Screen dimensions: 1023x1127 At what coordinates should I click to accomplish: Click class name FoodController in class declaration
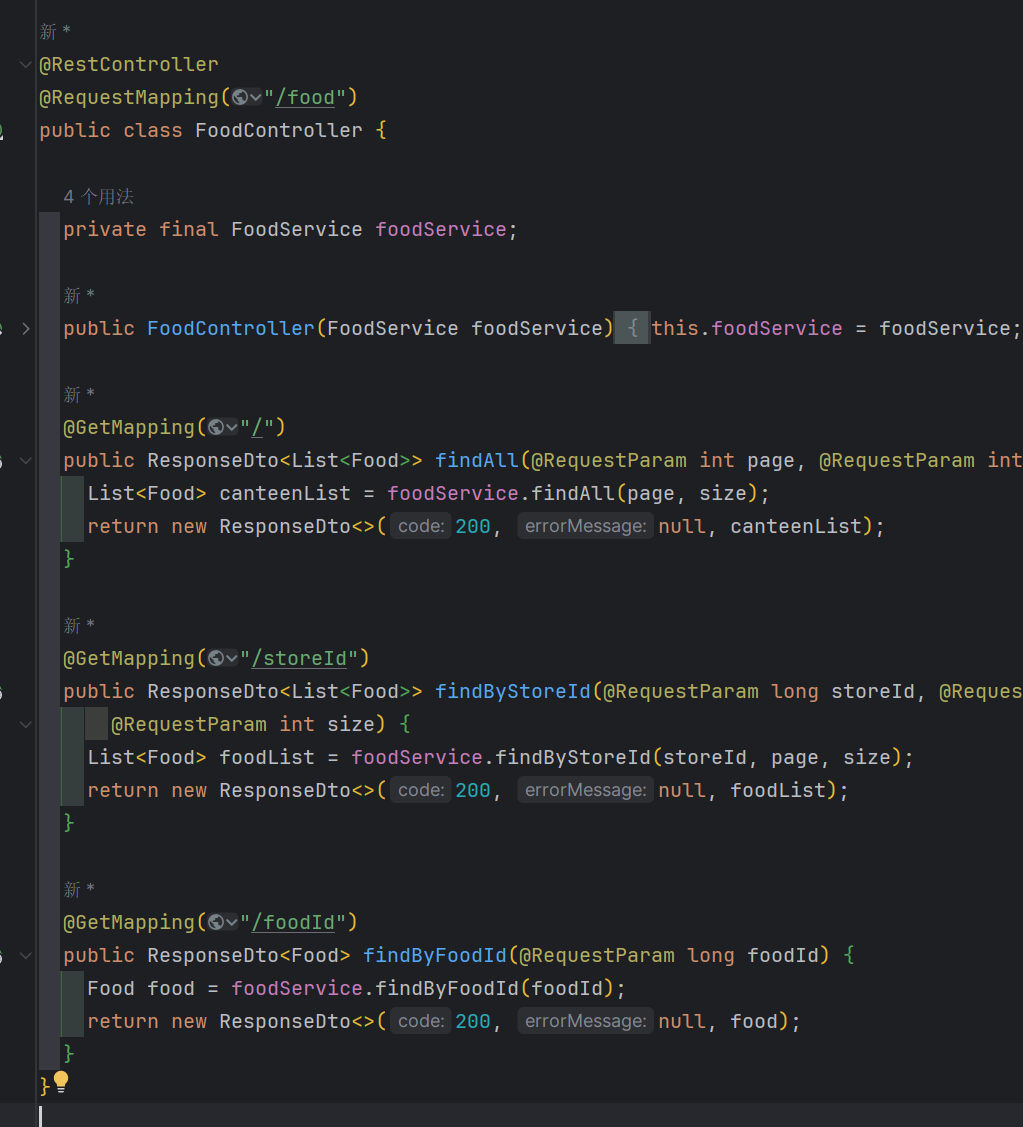coord(279,131)
